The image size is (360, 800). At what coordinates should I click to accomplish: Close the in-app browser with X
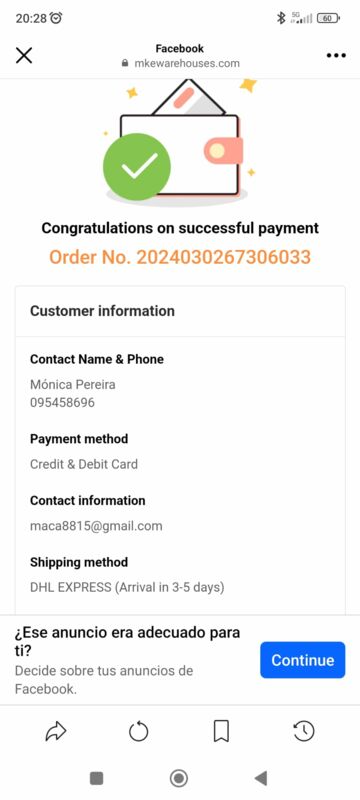pos(24,55)
